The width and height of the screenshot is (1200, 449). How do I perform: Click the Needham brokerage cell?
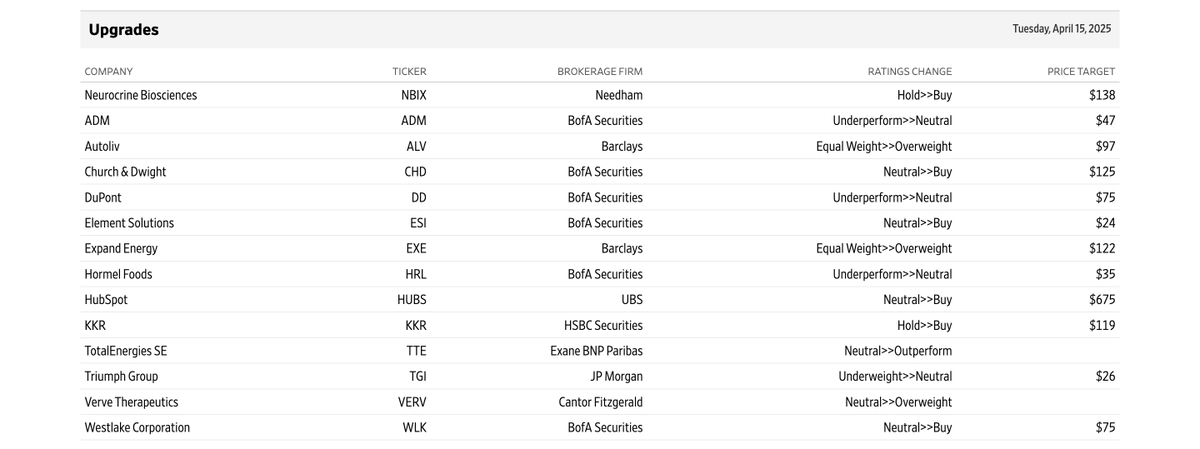[619, 95]
